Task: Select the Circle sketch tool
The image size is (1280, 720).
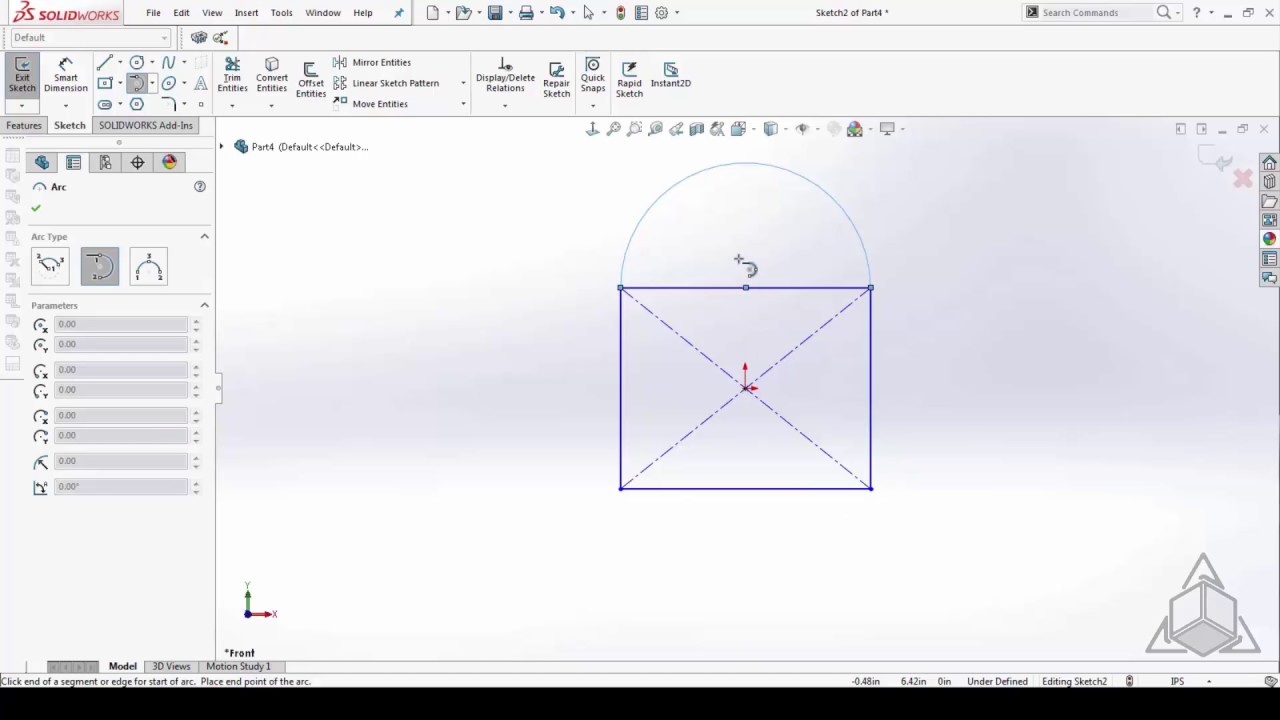Action: pyautogui.click(x=137, y=62)
